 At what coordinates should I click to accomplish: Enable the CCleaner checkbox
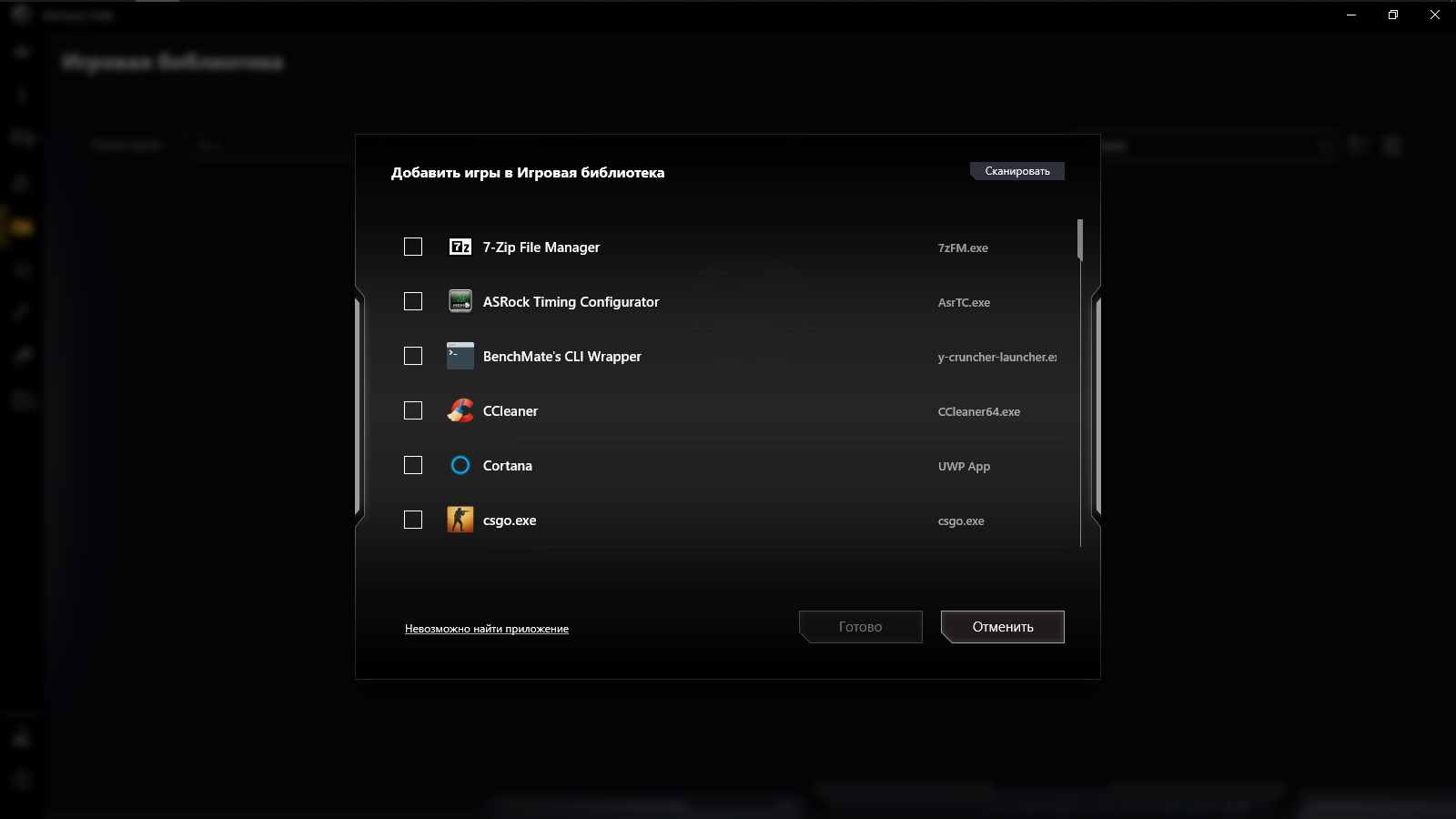coord(413,410)
